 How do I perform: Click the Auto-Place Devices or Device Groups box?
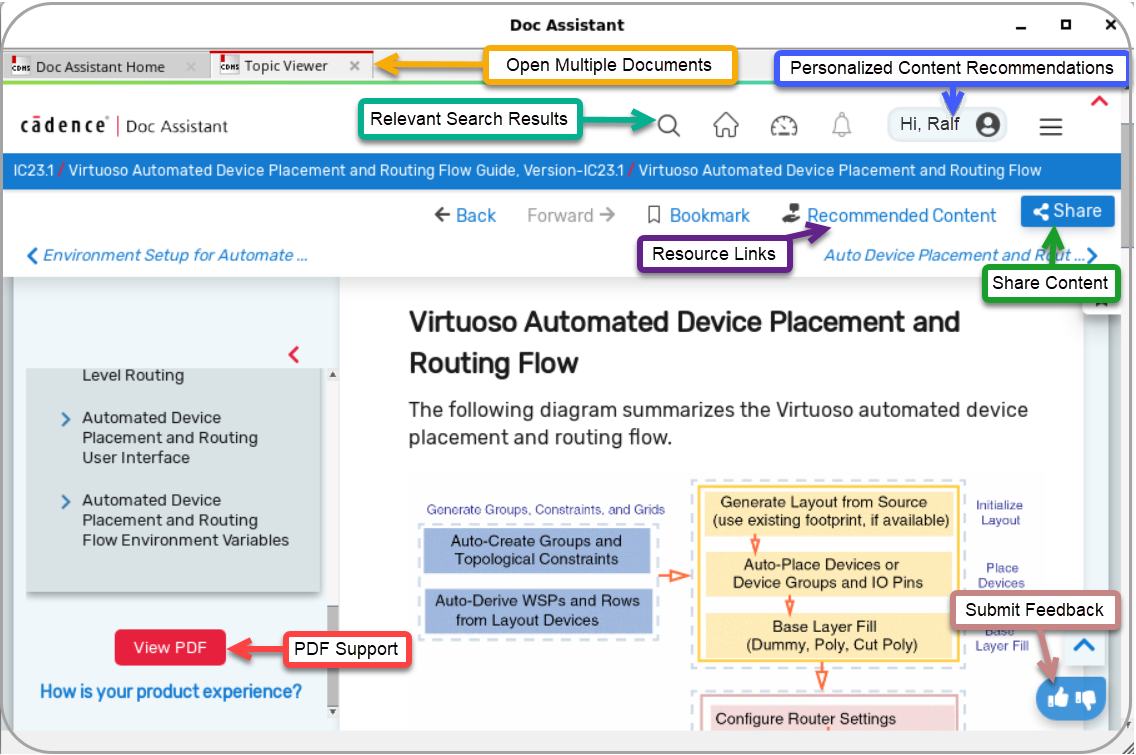[x=828, y=574]
